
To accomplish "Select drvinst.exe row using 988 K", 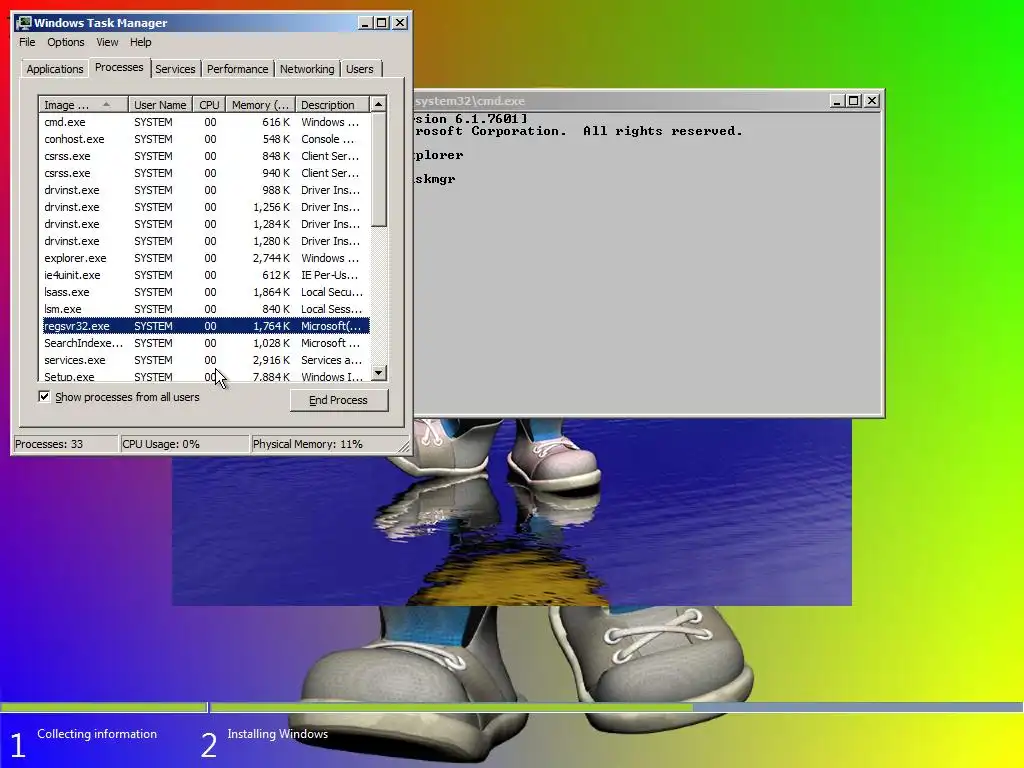I will click(206, 190).
